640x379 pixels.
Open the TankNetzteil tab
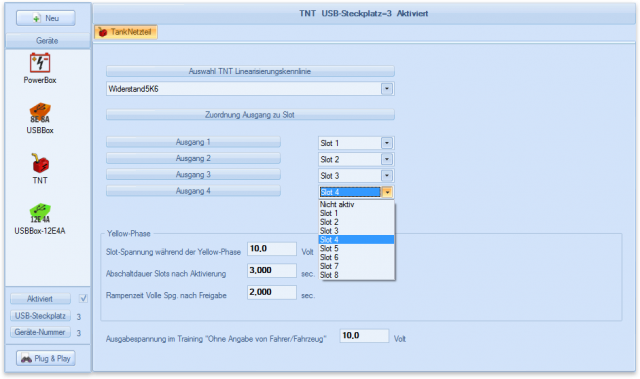coord(125,32)
